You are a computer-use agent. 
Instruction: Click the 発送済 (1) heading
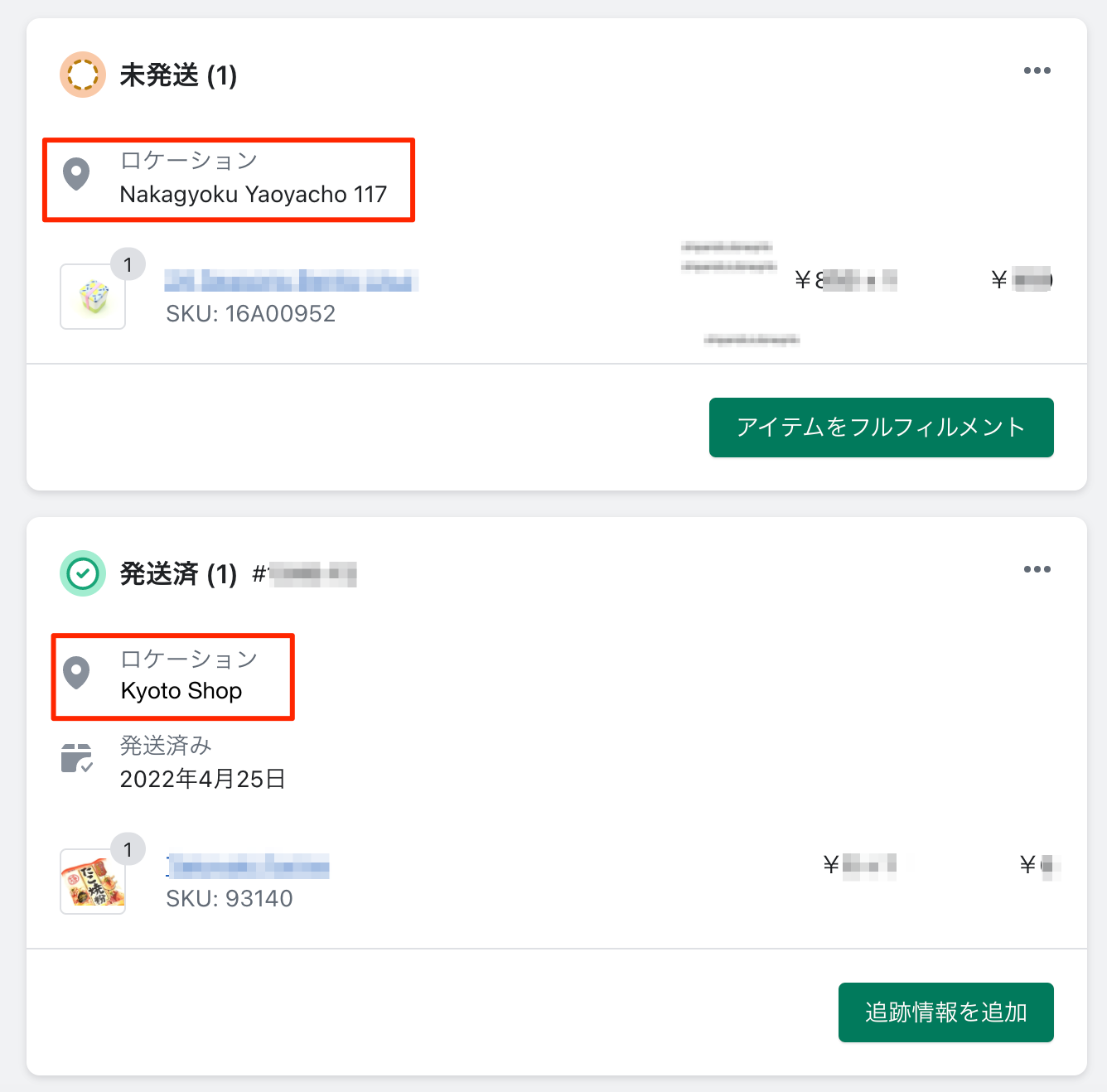click(178, 573)
